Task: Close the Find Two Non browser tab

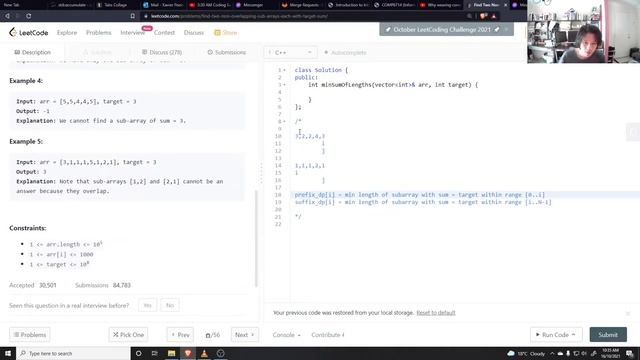Action: point(506,5)
